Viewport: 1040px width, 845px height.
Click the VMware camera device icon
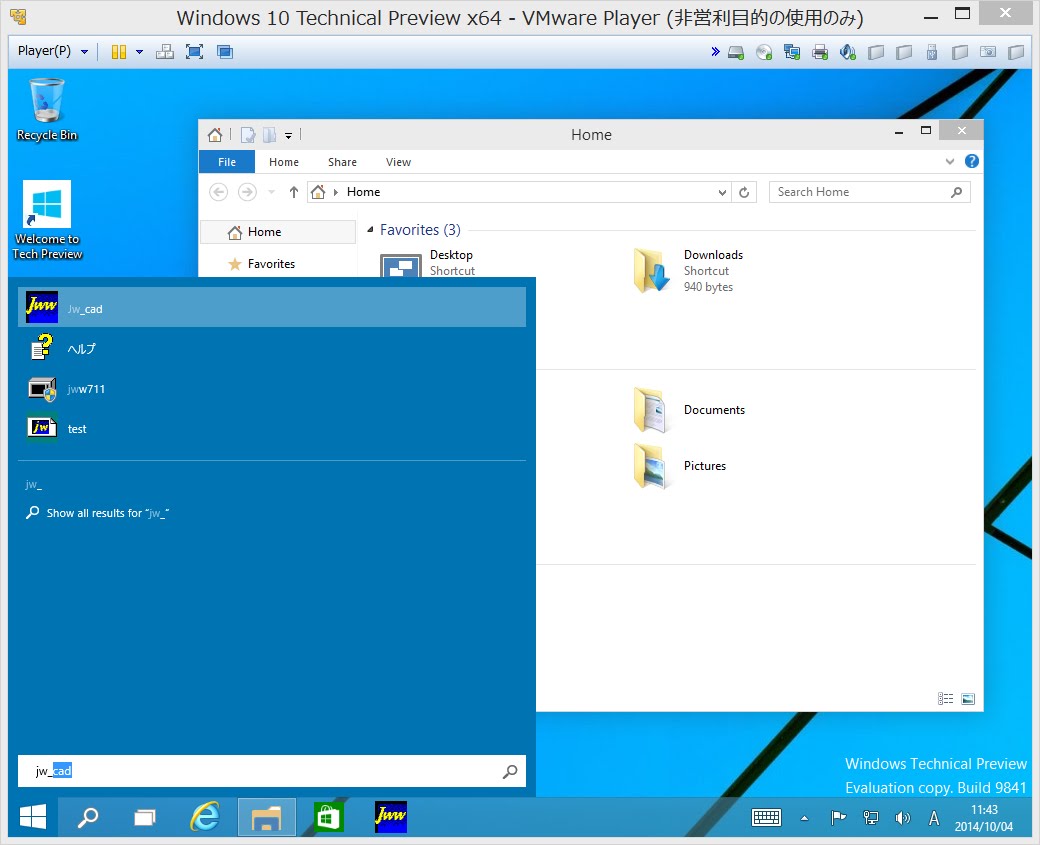coord(988,52)
